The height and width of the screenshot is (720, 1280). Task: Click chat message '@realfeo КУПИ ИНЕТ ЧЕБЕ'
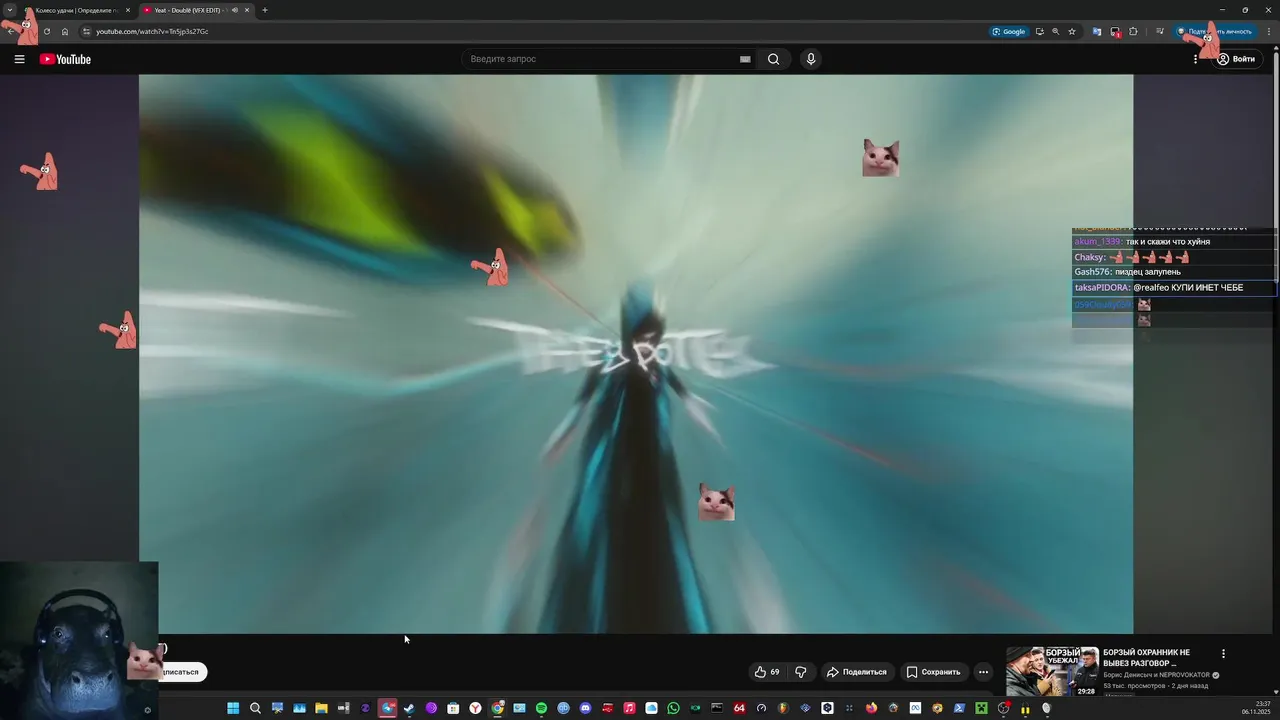point(1188,288)
